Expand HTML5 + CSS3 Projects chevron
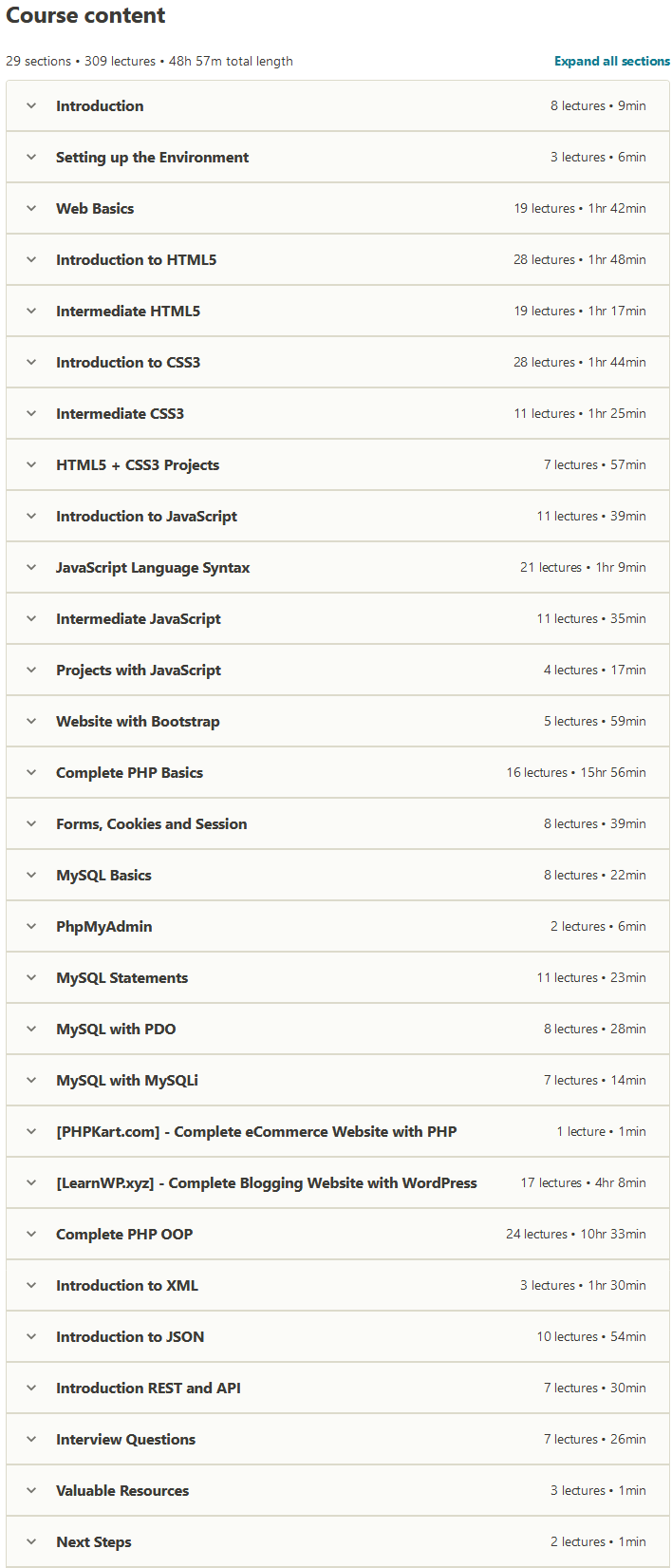Screen dimensions: 672x1568 click(x=31, y=465)
